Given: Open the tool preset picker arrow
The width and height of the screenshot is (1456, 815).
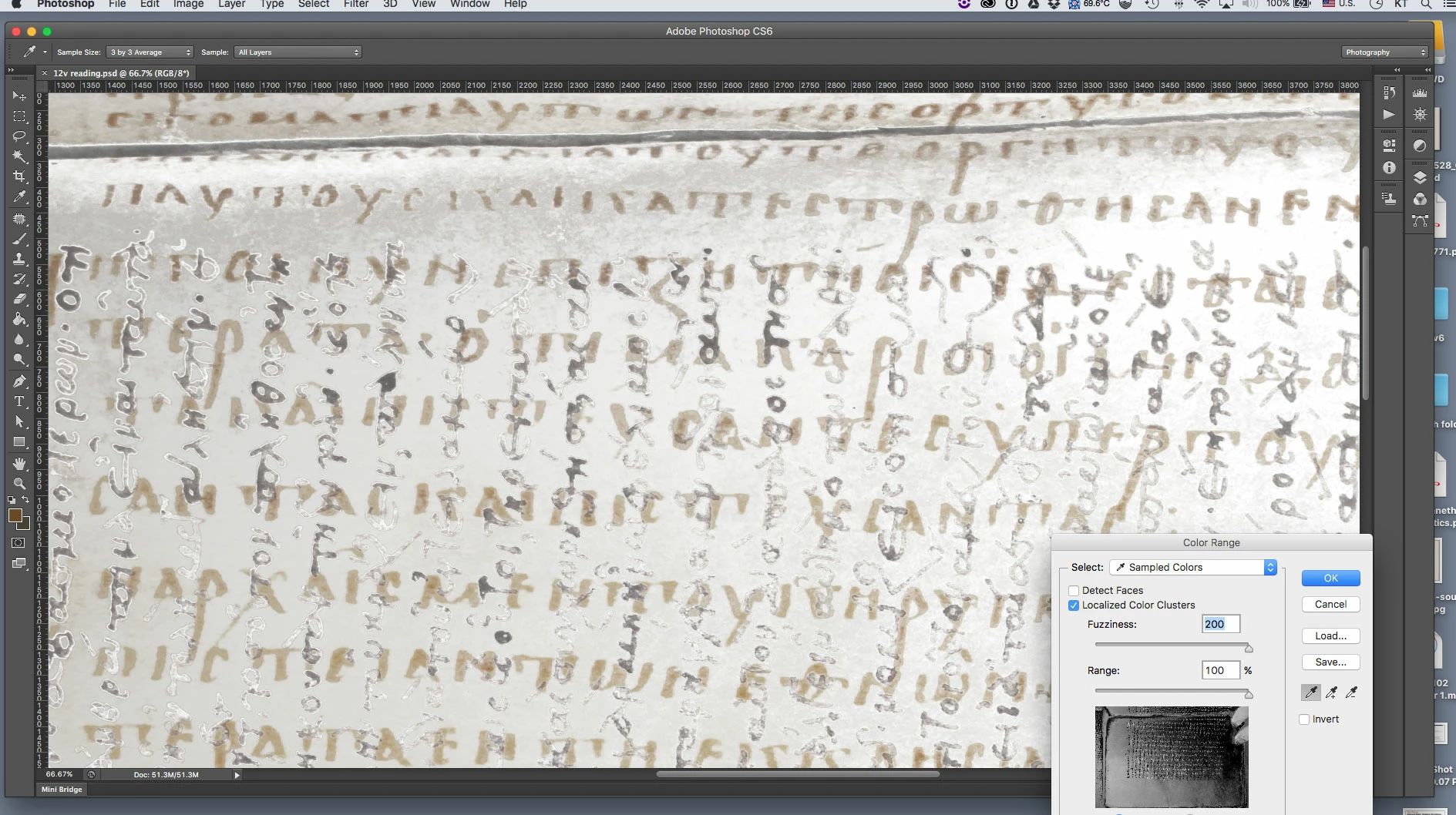Looking at the screenshot, I should [45, 52].
